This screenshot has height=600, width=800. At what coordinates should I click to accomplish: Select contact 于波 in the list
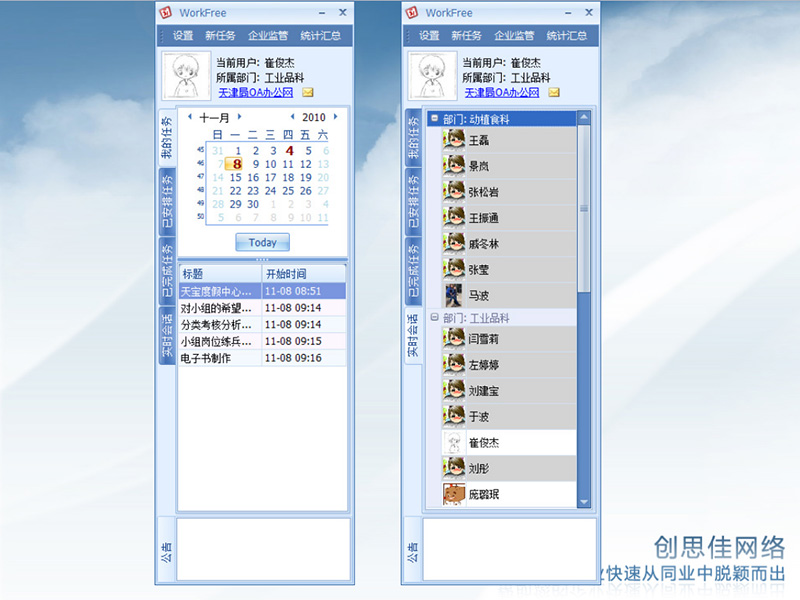(480, 416)
